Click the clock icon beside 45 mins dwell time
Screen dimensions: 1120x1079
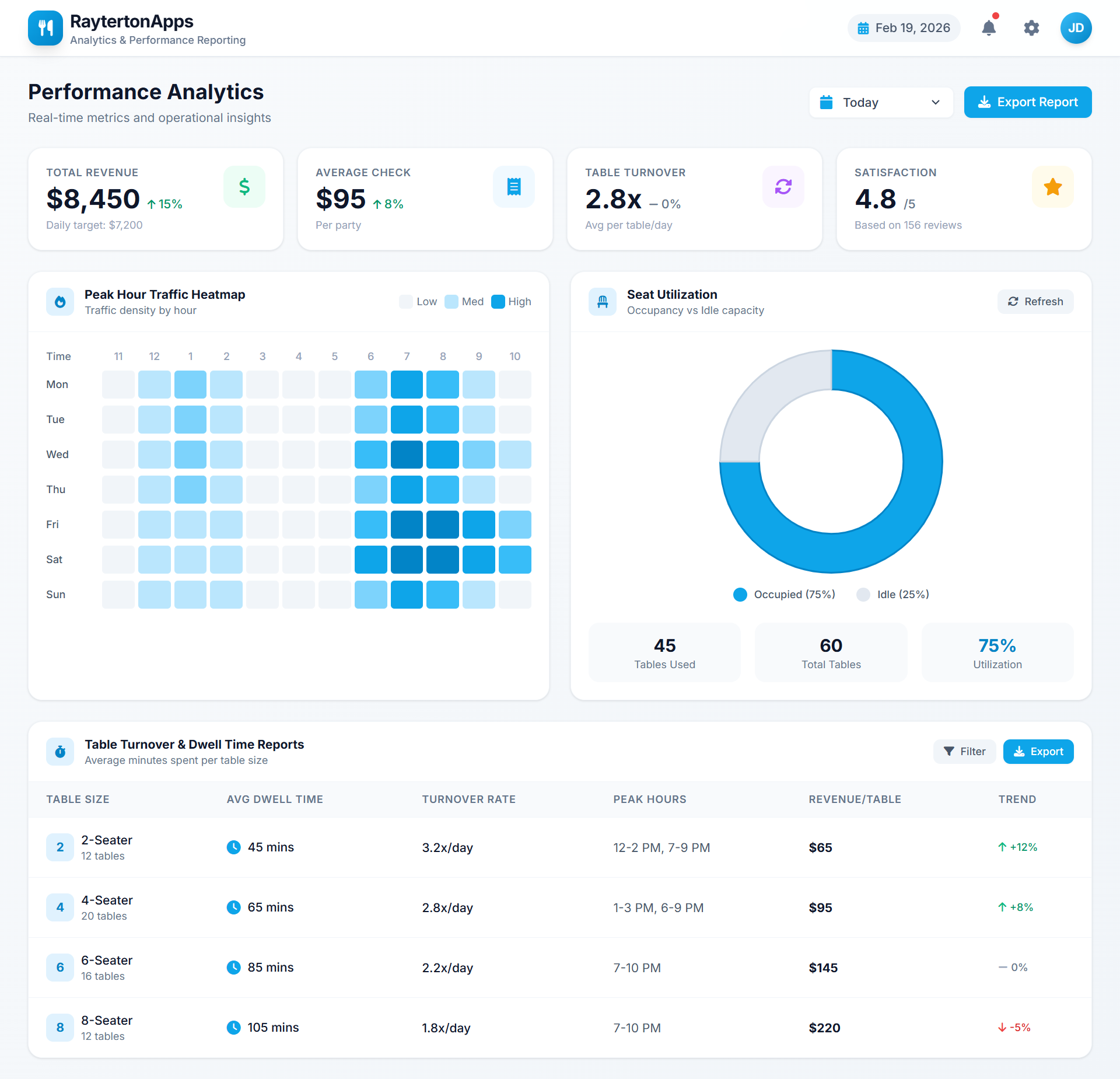point(235,847)
